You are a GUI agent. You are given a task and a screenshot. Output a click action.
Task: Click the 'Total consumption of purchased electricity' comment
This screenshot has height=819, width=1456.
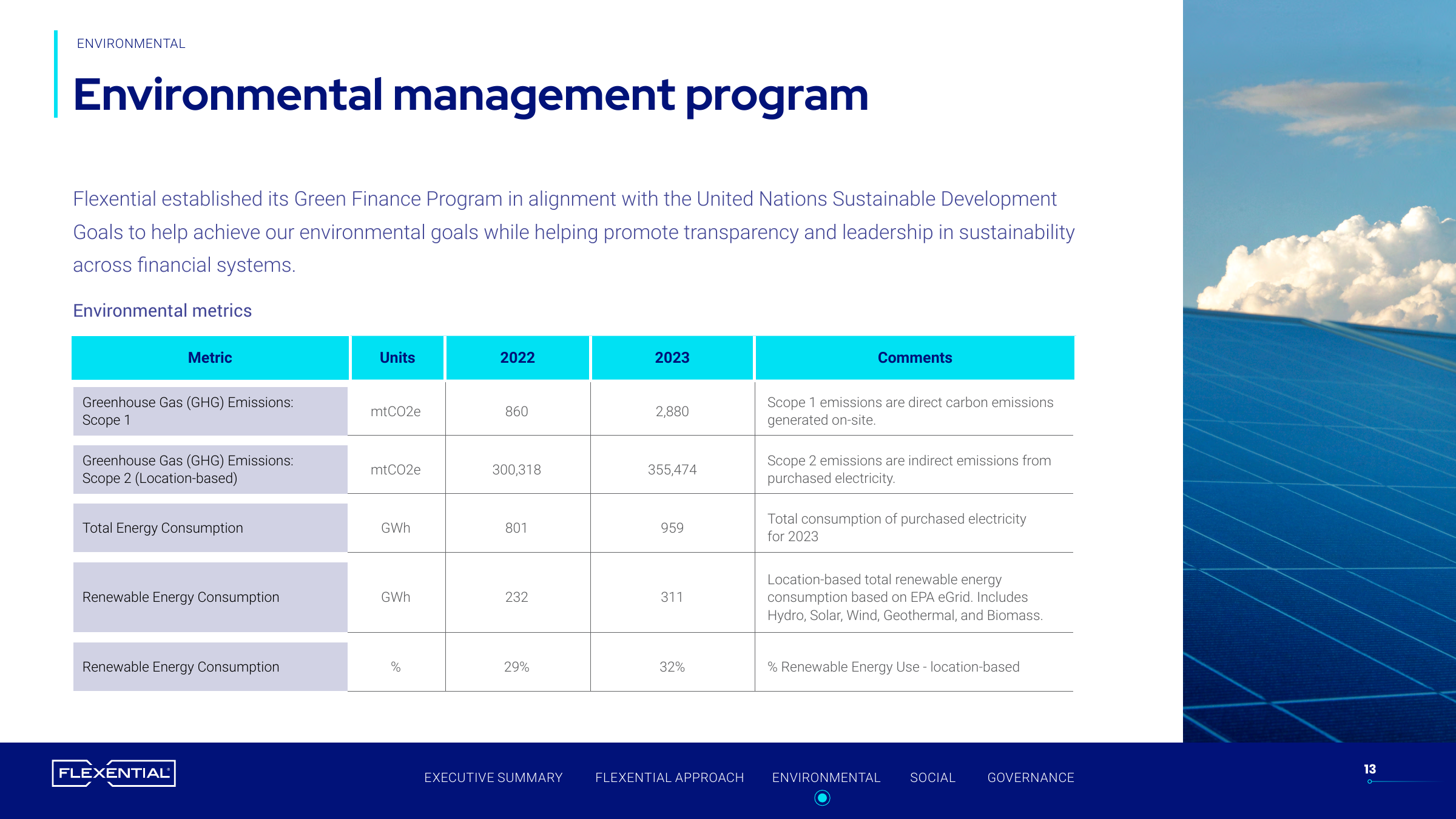(x=896, y=528)
